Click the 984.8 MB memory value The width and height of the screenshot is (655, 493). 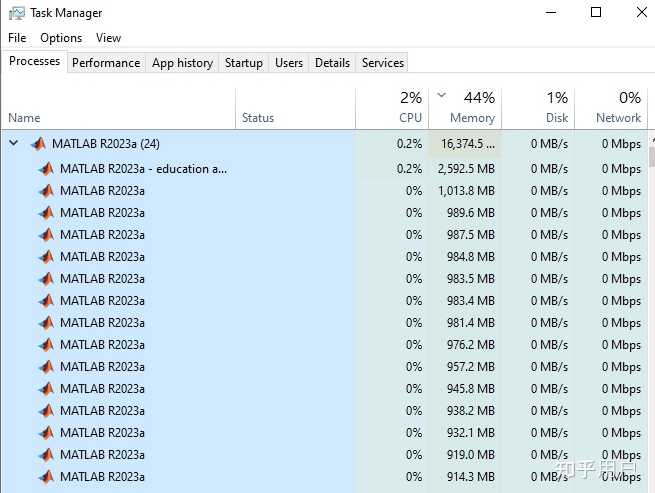pos(471,257)
